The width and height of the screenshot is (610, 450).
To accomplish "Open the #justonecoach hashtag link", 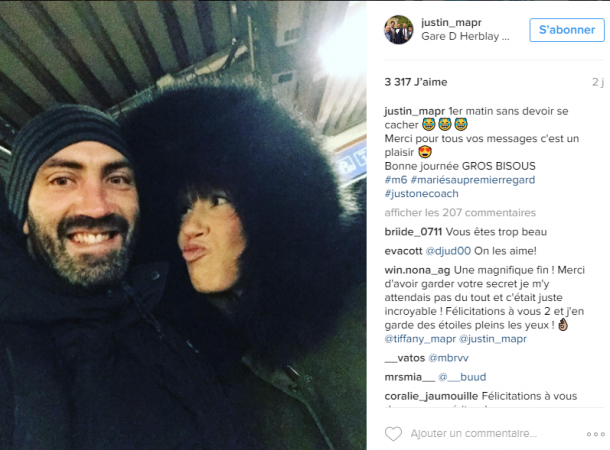I will click(421, 193).
